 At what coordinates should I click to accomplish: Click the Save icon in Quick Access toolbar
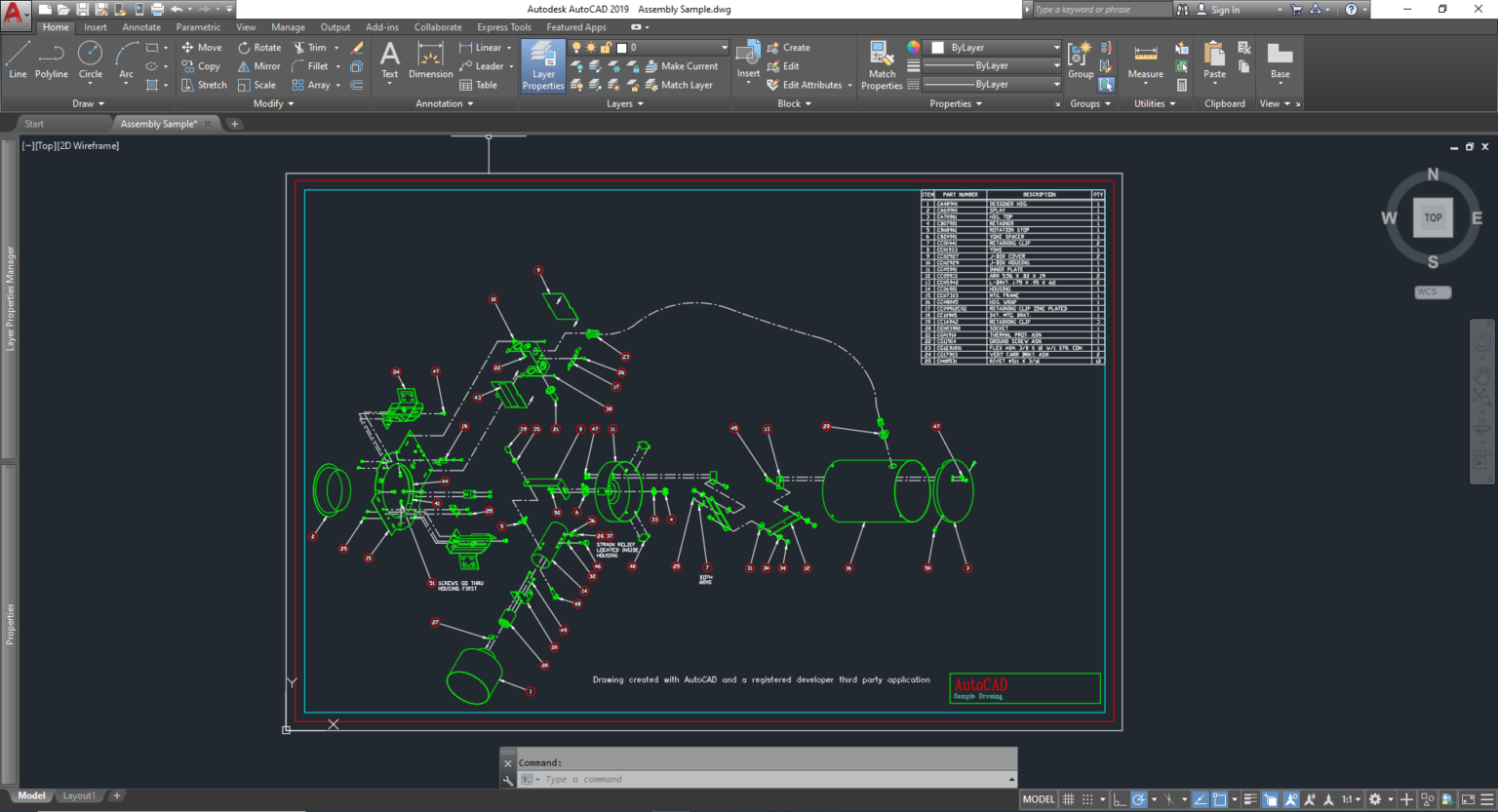point(83,9)
